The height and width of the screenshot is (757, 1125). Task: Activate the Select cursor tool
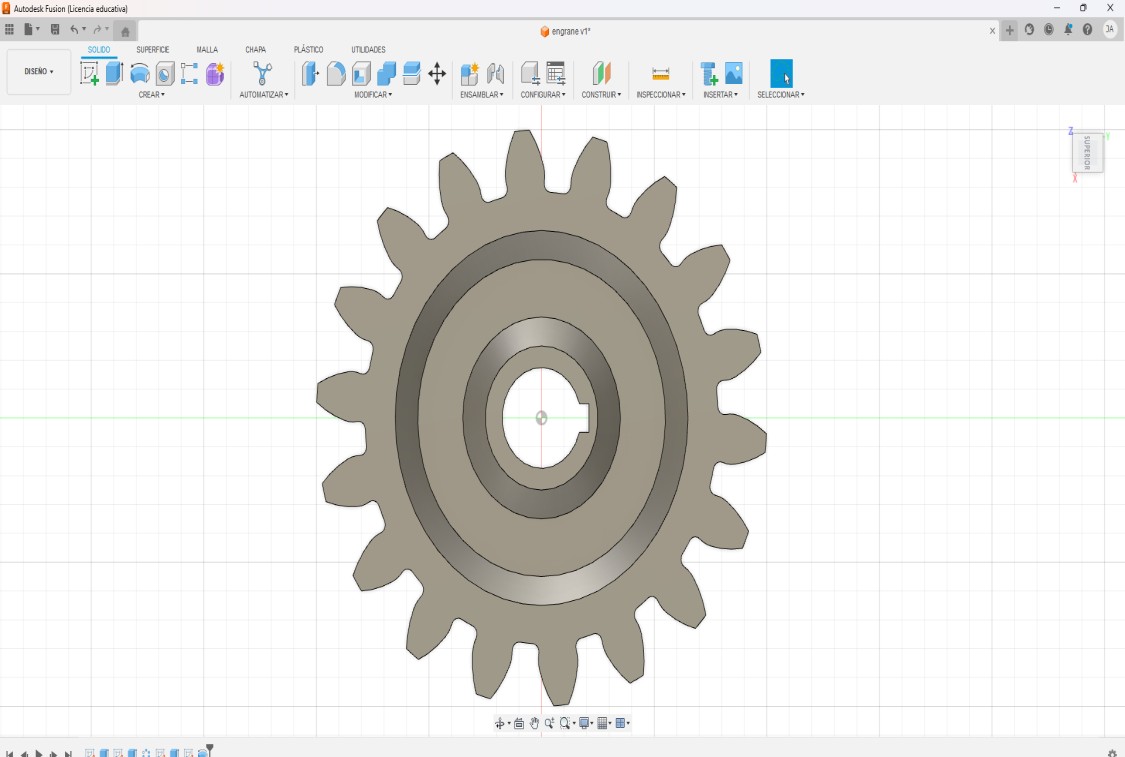(x=781, y=73)
